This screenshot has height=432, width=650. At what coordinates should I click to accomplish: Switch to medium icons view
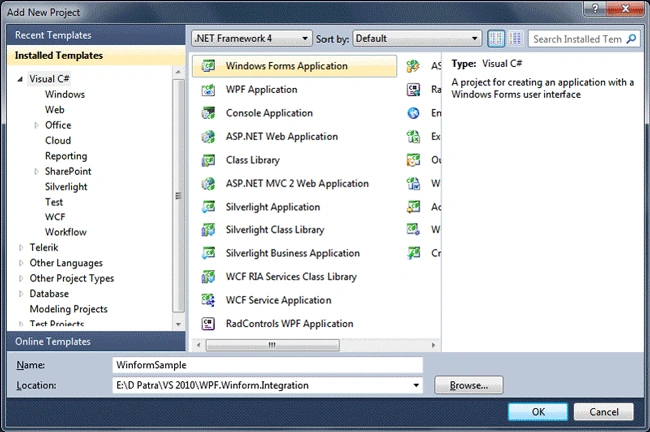point(496,39)
